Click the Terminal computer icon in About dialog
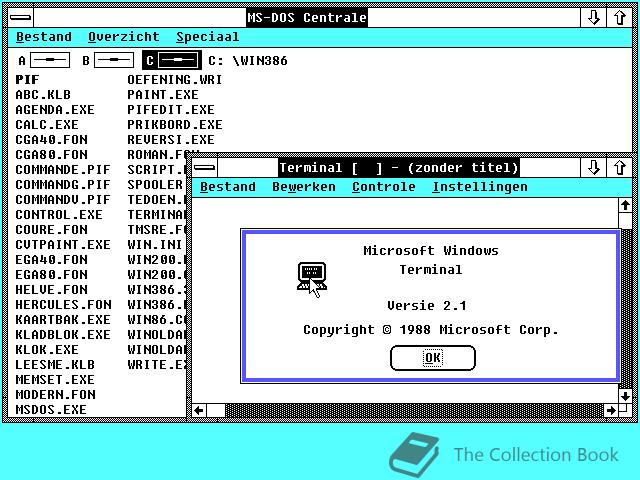This screenshot has width=640, height=480. click(x=312, y=276)
